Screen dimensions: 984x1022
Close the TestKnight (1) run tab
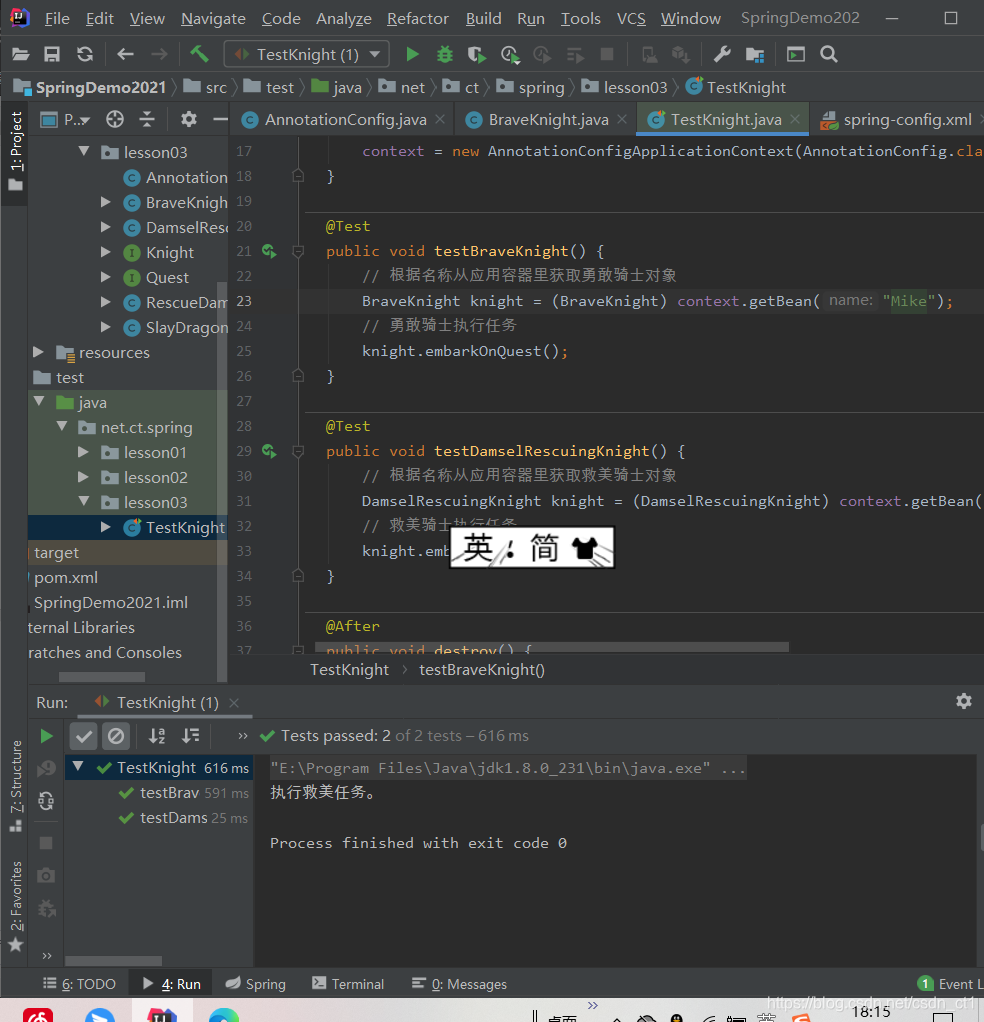click(x=234, y=703)
